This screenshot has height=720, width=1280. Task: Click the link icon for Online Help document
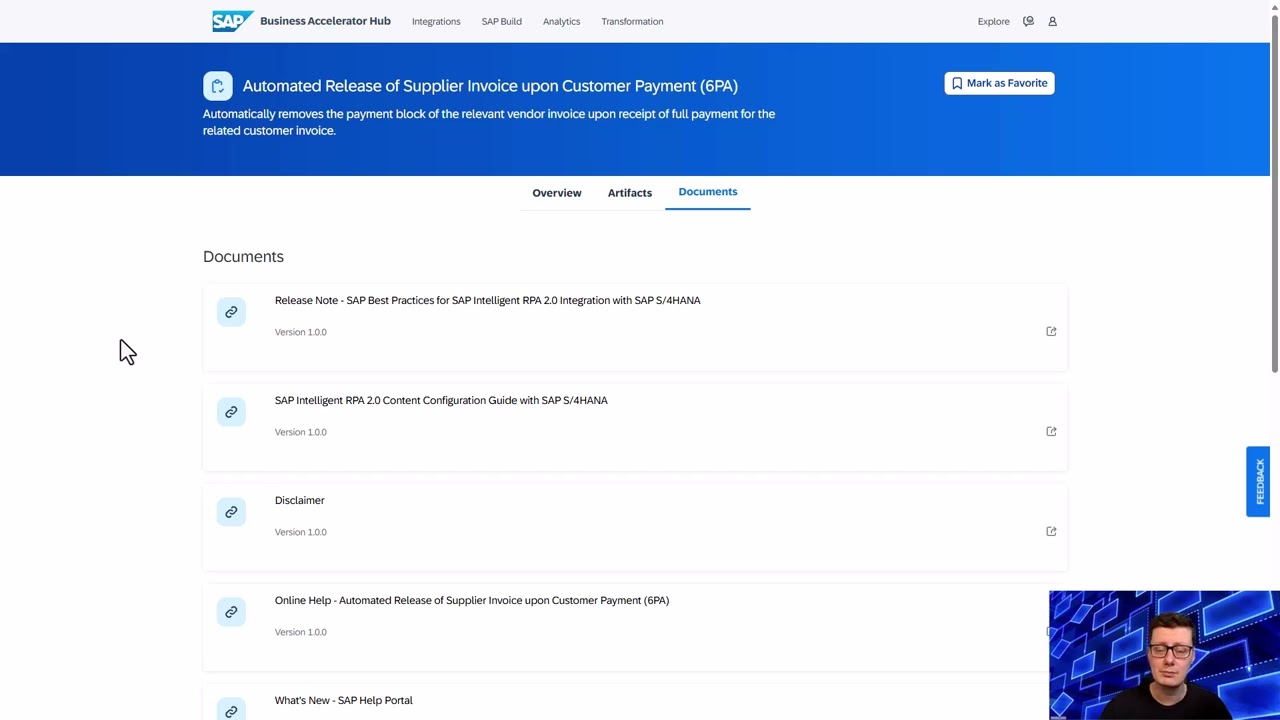(231, 612)
